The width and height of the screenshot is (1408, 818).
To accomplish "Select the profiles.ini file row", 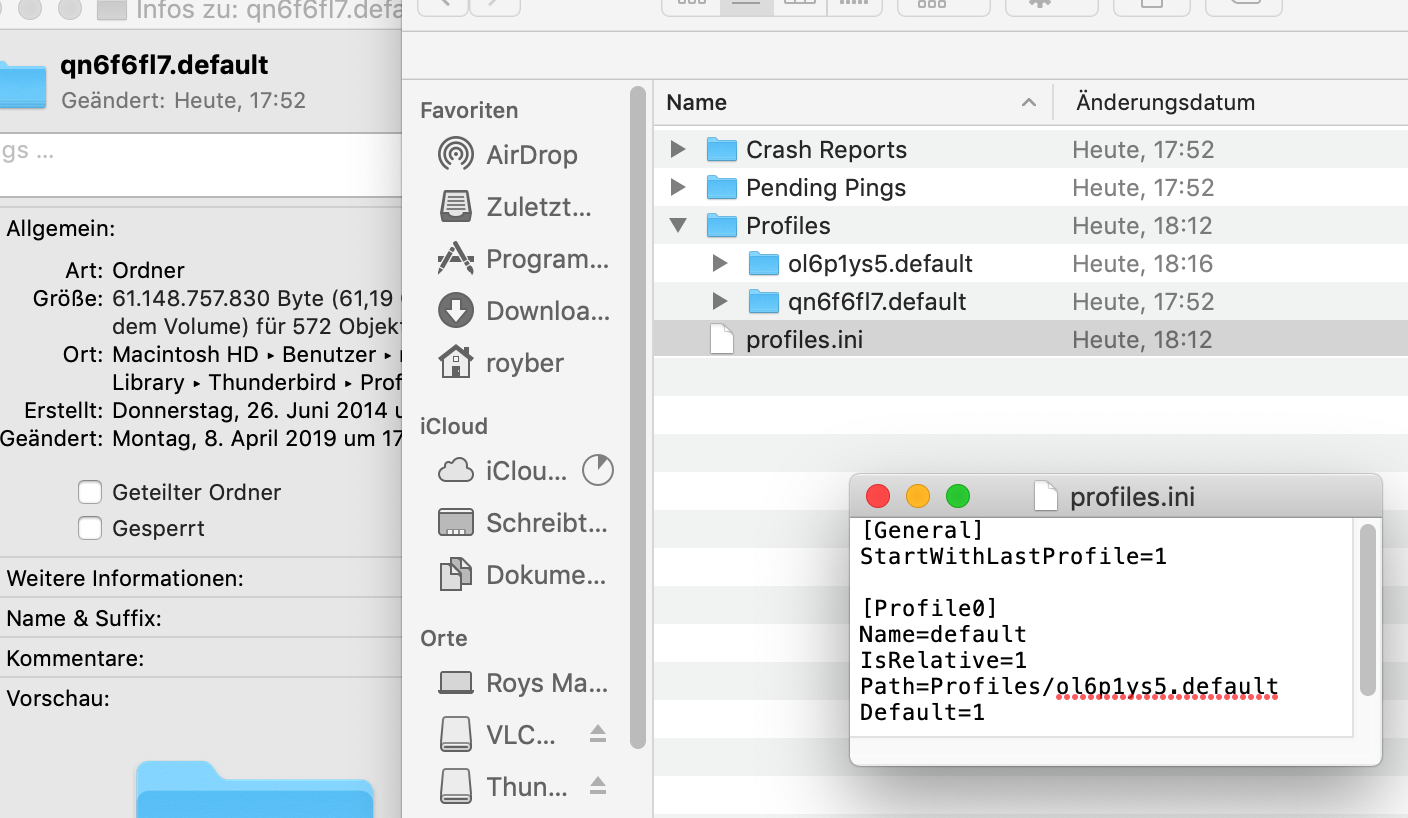I will [x=804, y=340].
